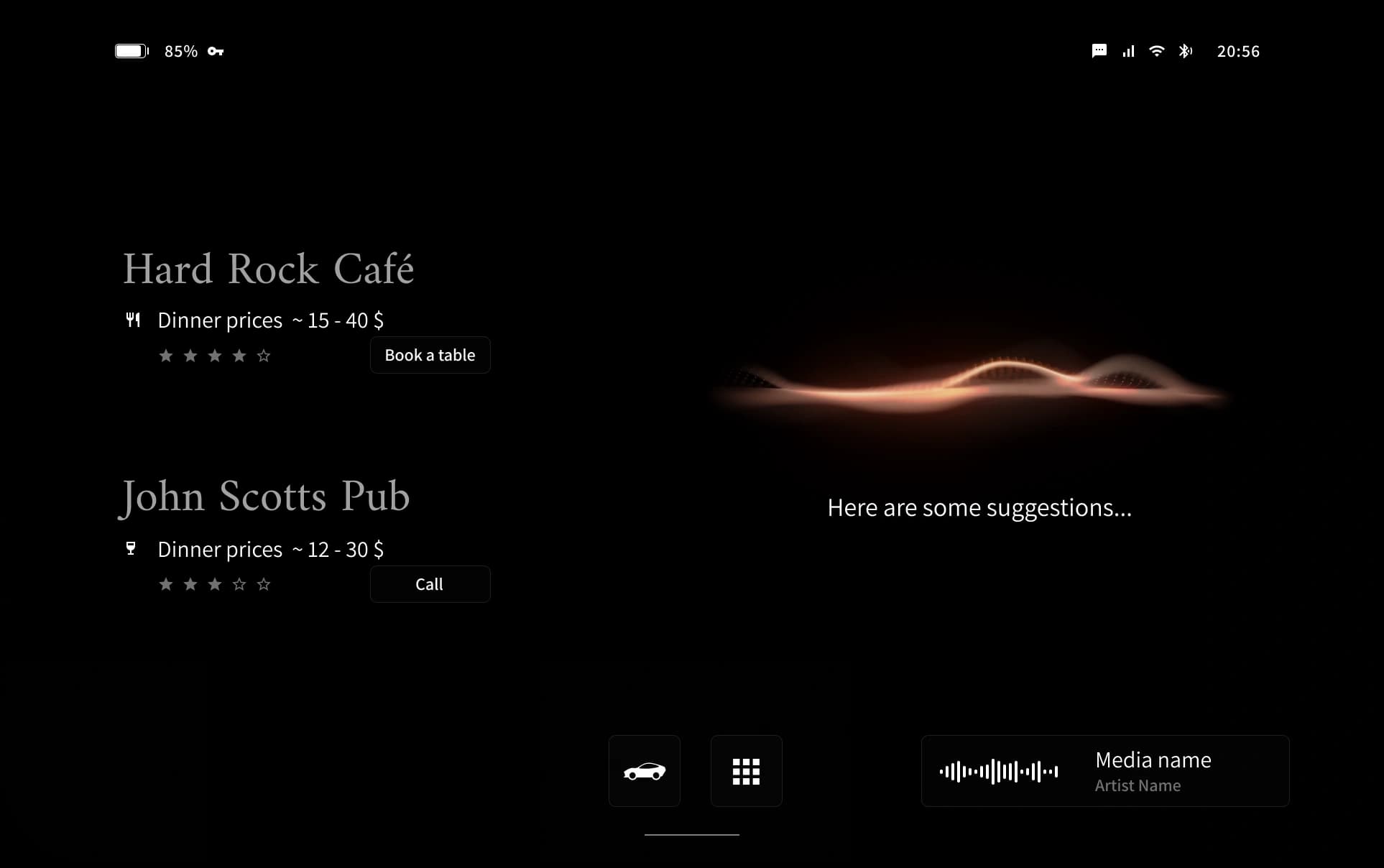Screen dimensions: 1384x868
Task: Open the messages notification icon
Action: (1099, 51)
